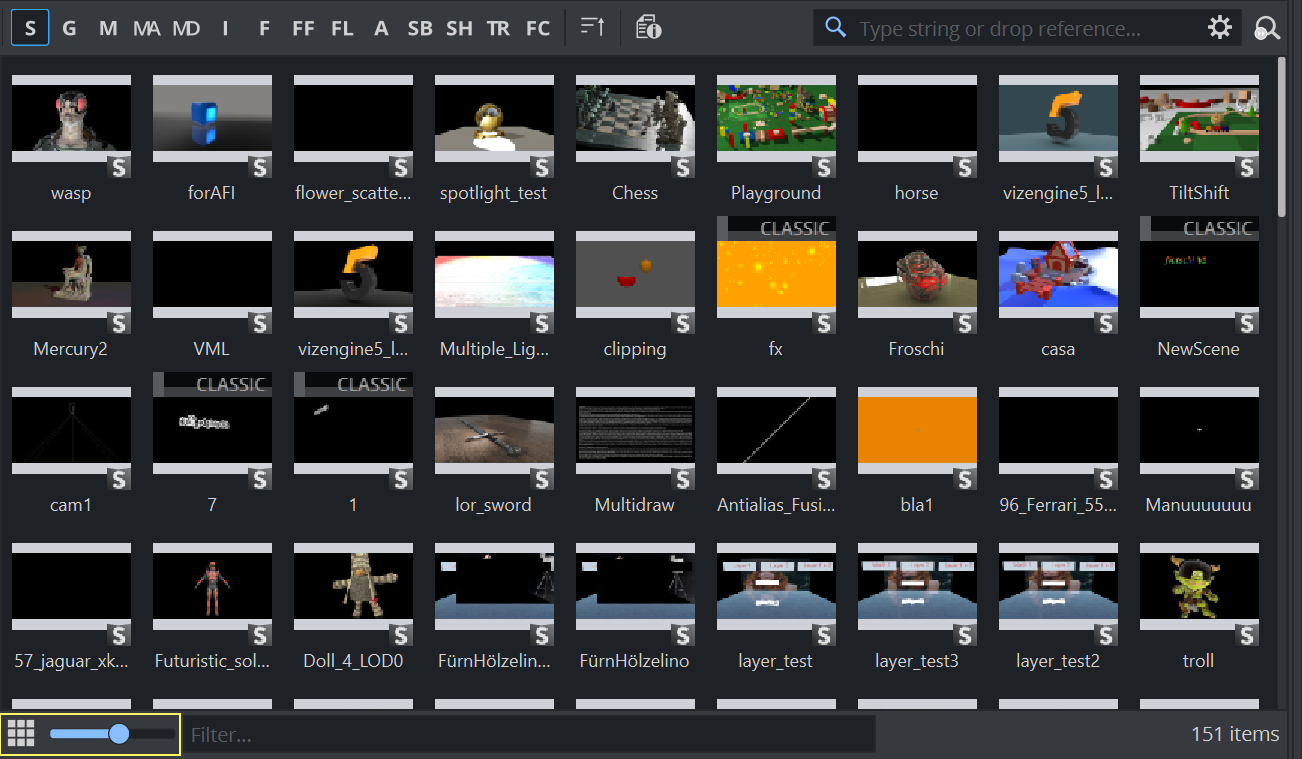The height and width of the screenshot is (759, 1302).
Task: Show the item properties info panel
Action: tap(648, 28)
